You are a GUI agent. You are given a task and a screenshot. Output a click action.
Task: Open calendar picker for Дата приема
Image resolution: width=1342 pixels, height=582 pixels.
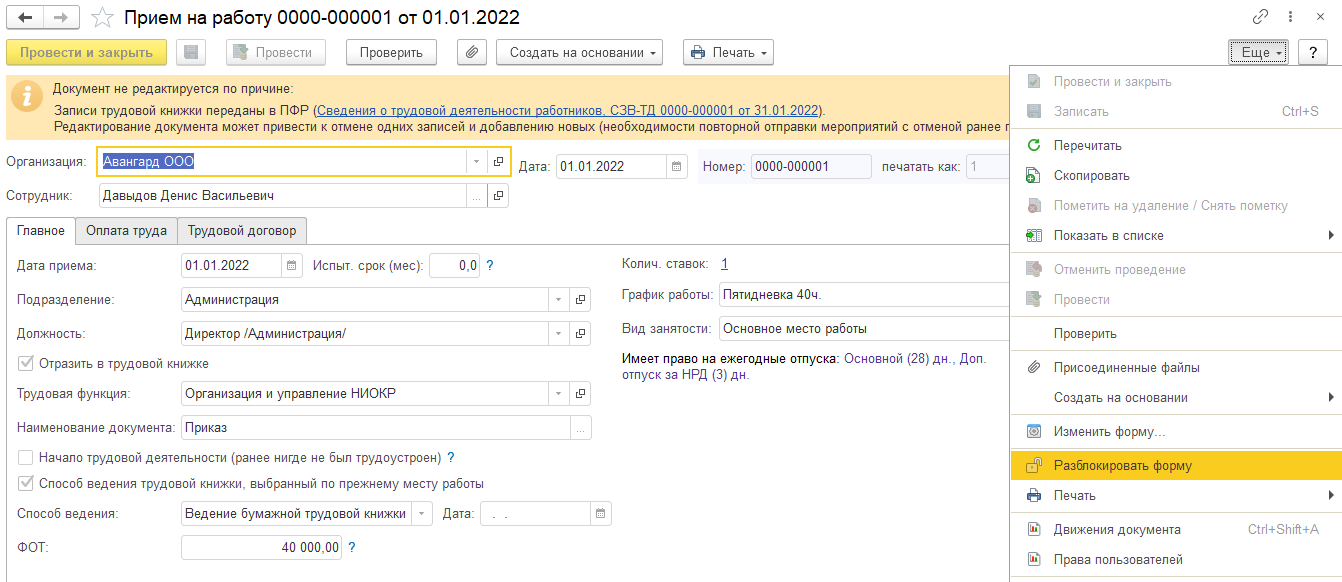(292, 266)
